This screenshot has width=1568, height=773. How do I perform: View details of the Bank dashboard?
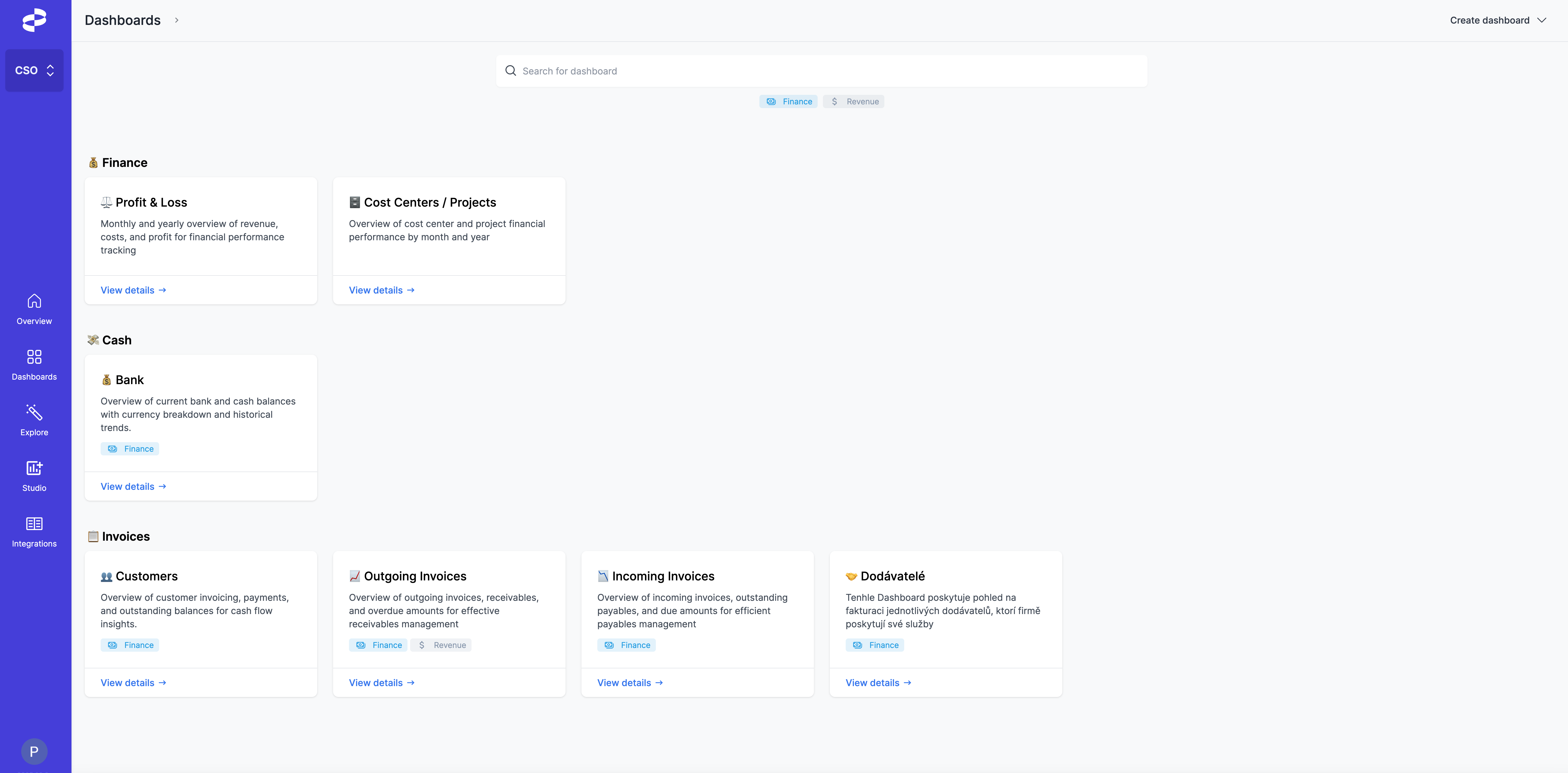pyautogui.click(x=133, y=486)
